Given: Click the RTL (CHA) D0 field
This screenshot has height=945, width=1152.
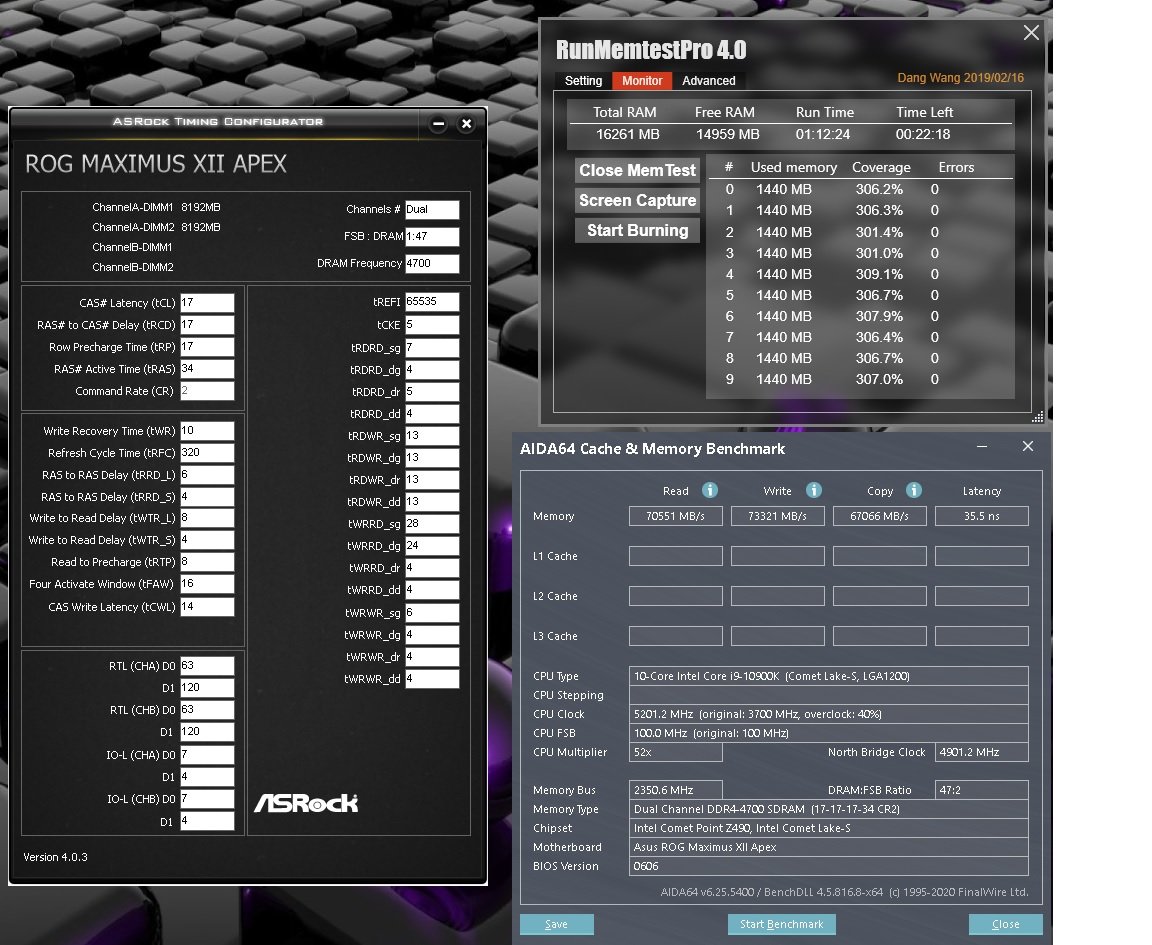Looking at the screenshot, I should pos(207,666).
